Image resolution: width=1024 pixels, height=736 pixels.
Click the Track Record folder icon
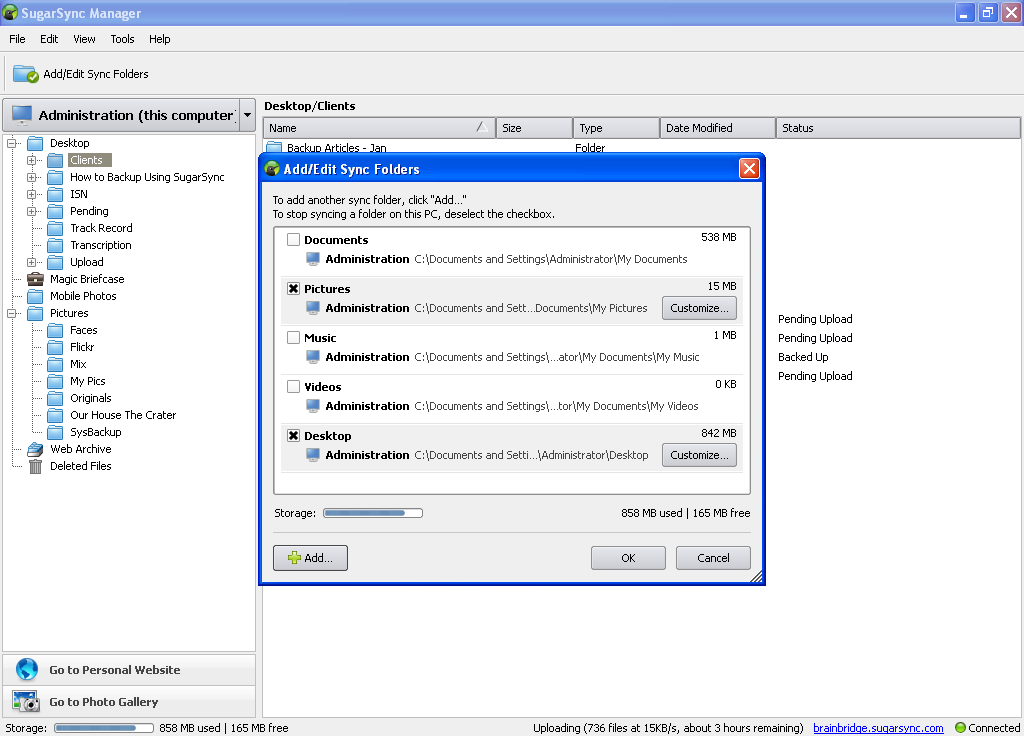click(56, 228)
